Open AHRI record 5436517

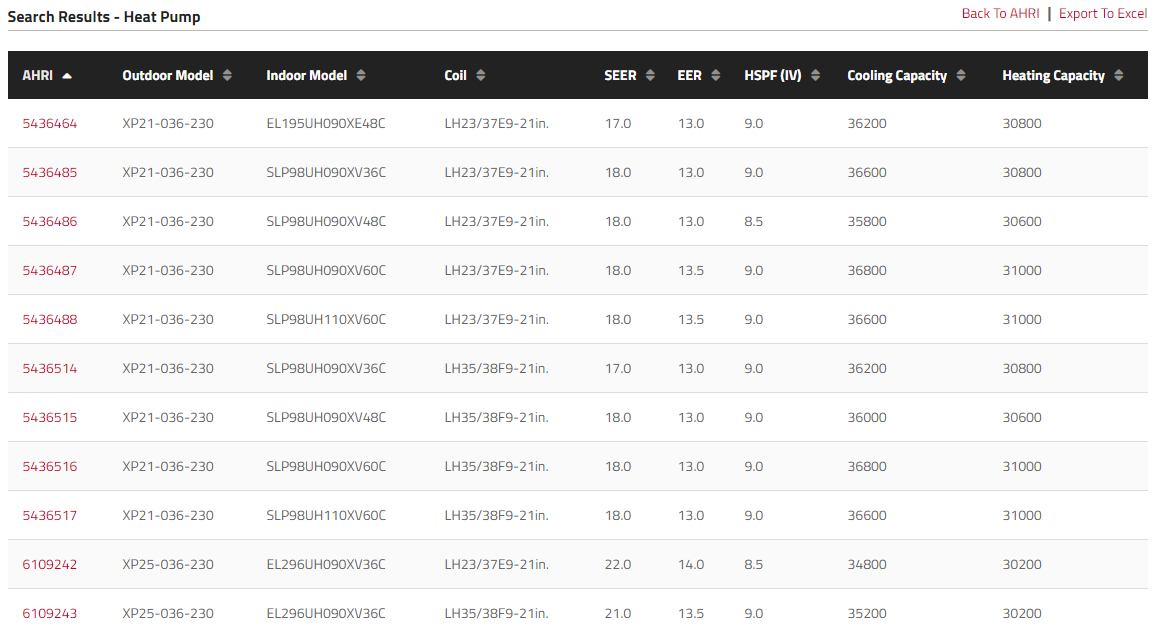49,516
